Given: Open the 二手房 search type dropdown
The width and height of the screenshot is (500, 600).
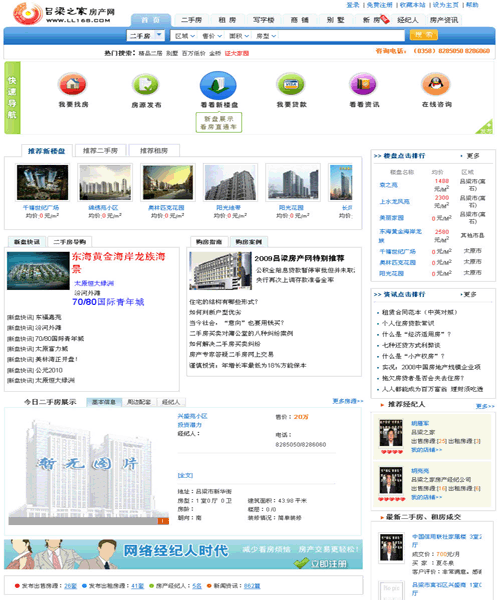Looking at the screenshot, I should pyautogui.click(x=145, y=36).
